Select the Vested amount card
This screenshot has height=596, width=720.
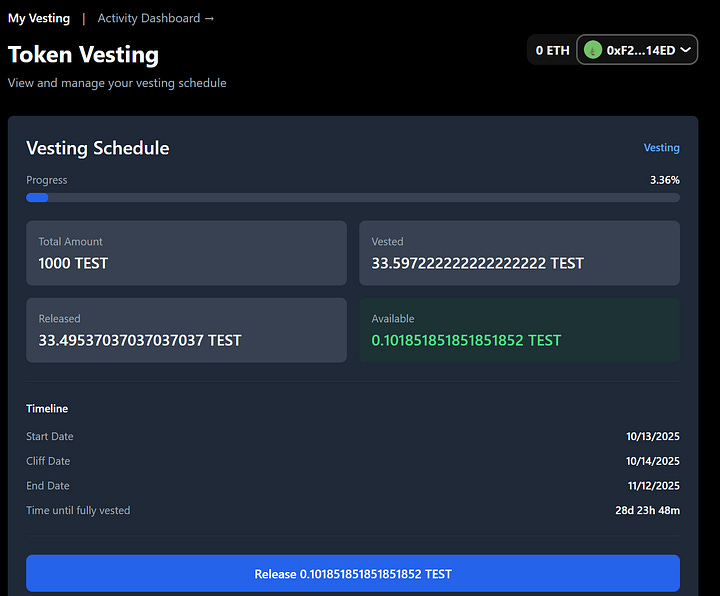(x=519, y=253)
